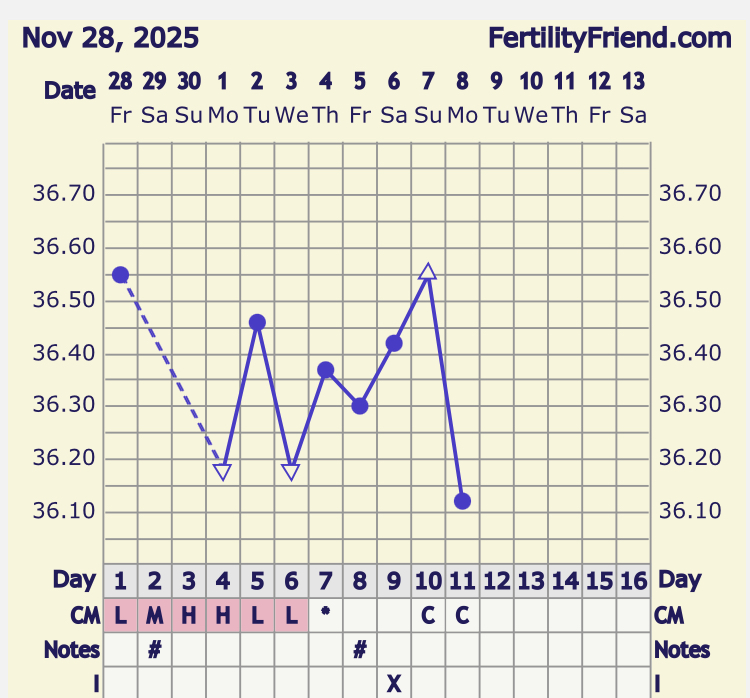Select the temperature dot on cycle day 8
This screenshot has width=750, height=698.
tap(360, 406)
